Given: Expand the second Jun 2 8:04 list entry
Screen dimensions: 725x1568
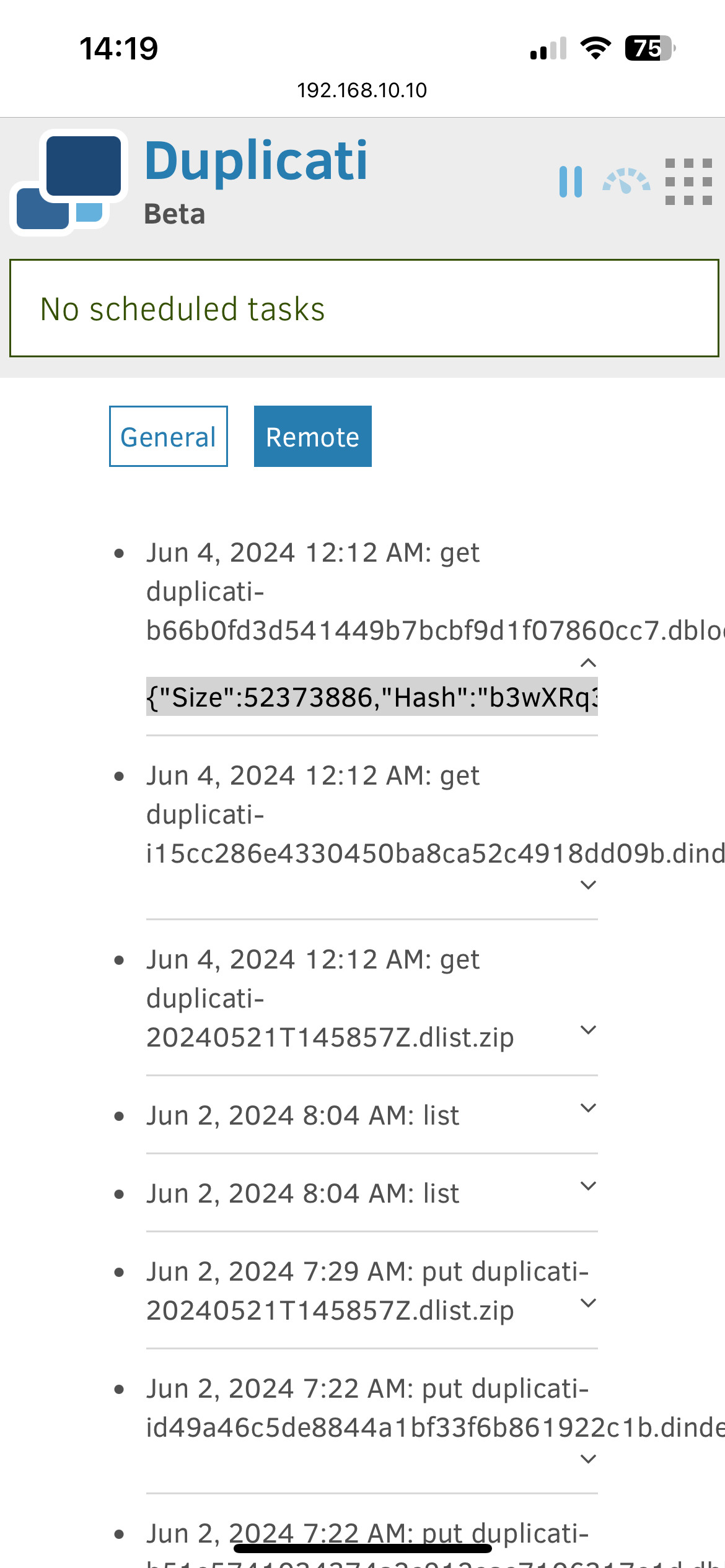Looking at the screenshot, I should pyautogui.click(x=588, y=1186).
